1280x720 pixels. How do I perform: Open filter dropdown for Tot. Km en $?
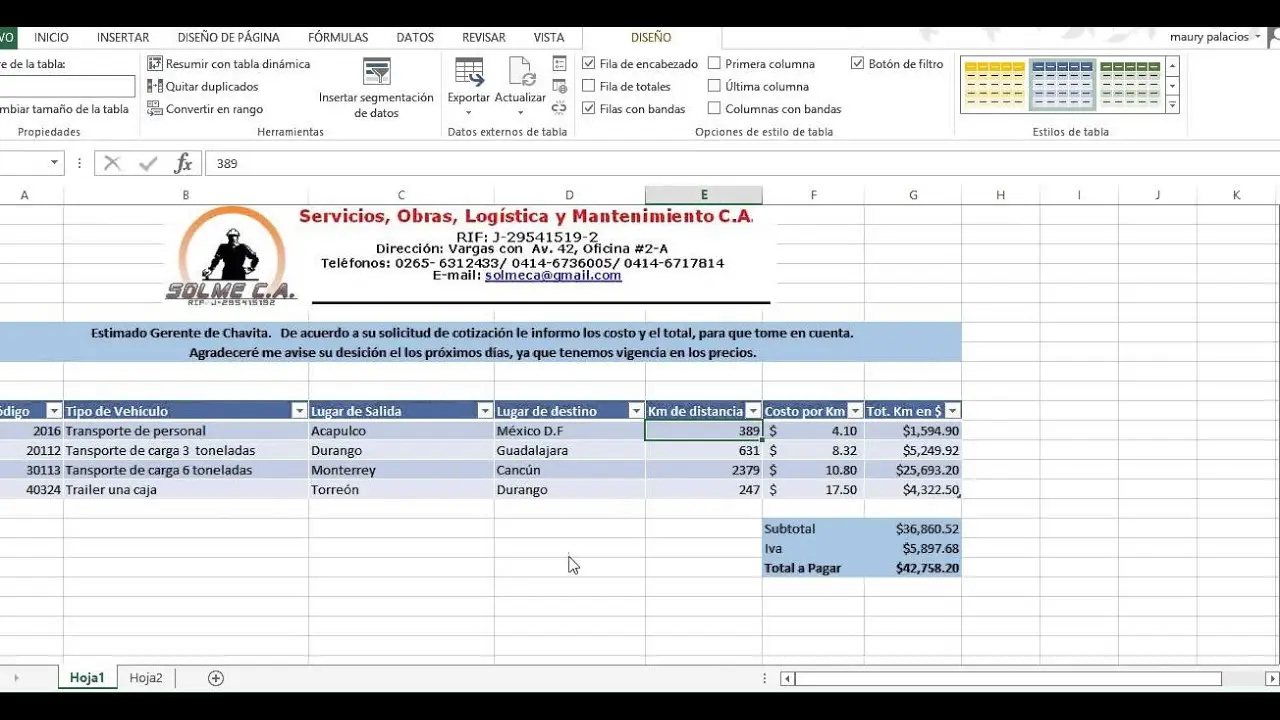point(952,411)
